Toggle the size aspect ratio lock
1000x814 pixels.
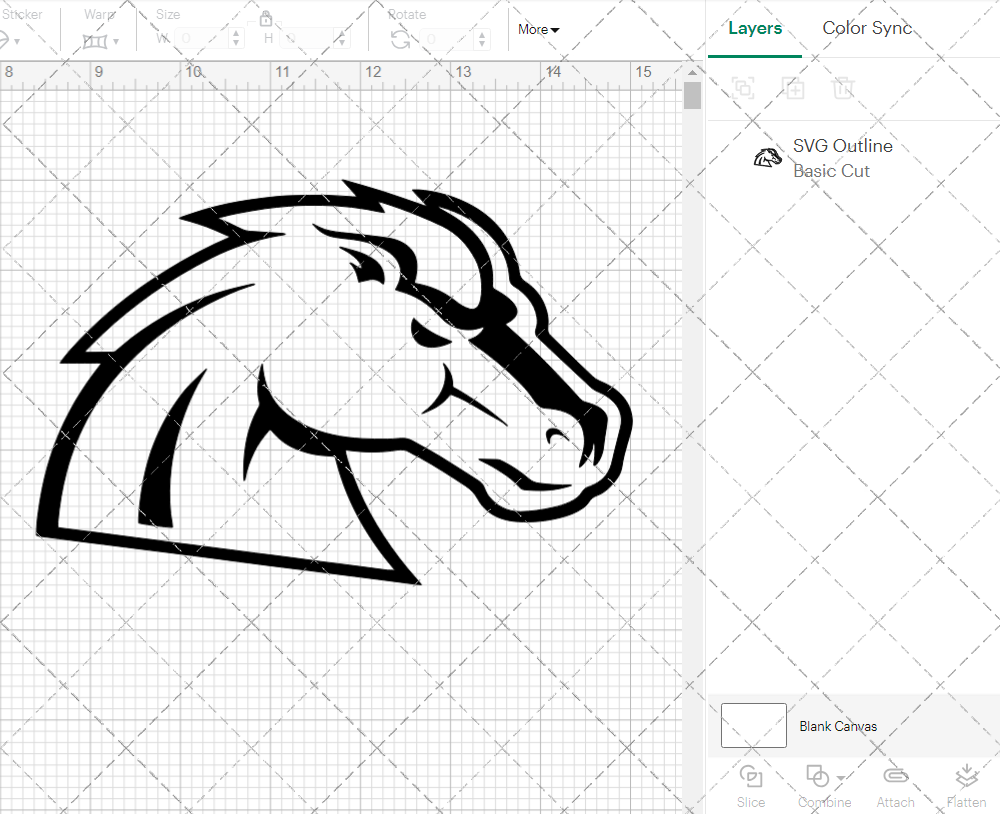pos(266,19)
